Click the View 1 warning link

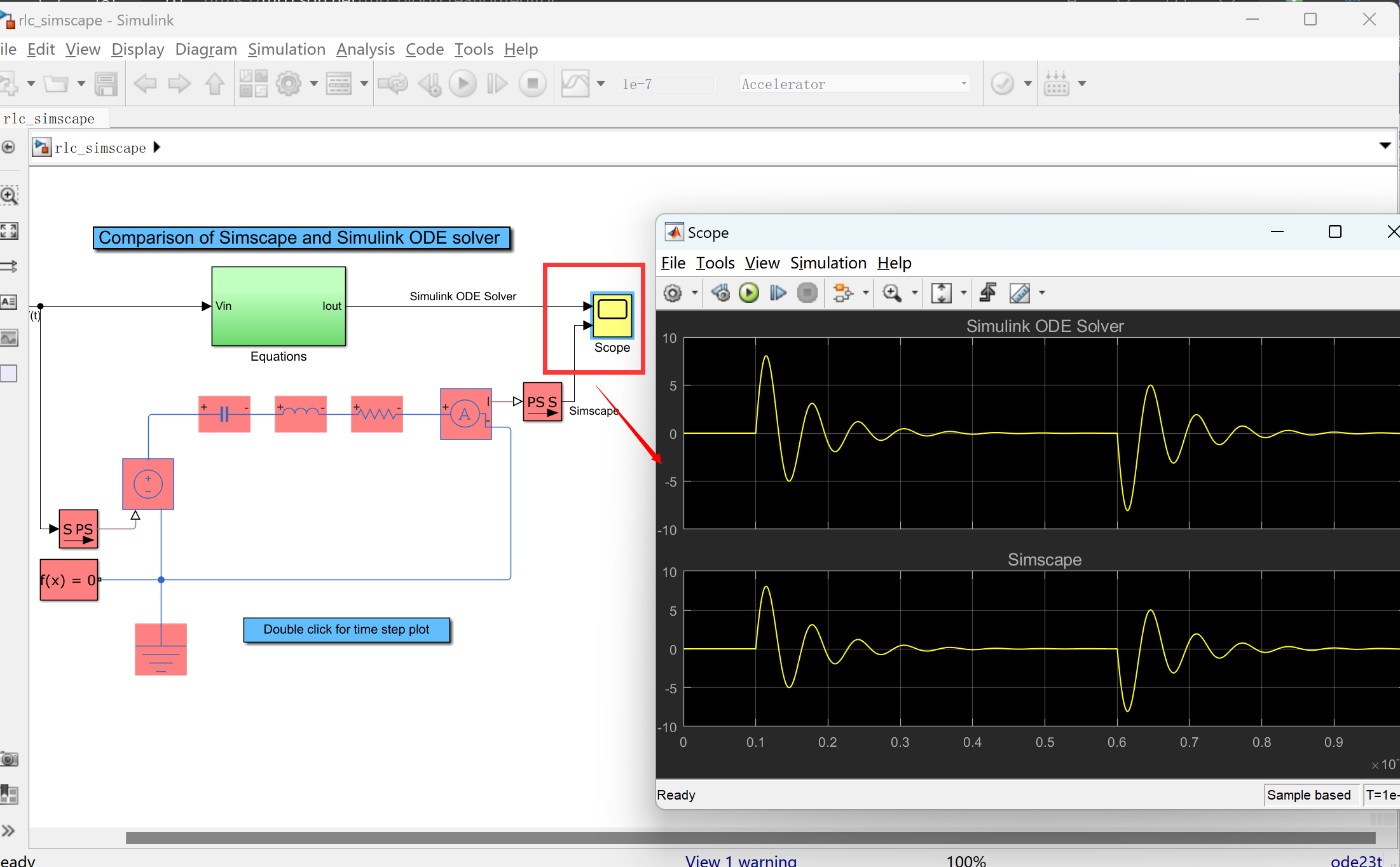(740, 860)
